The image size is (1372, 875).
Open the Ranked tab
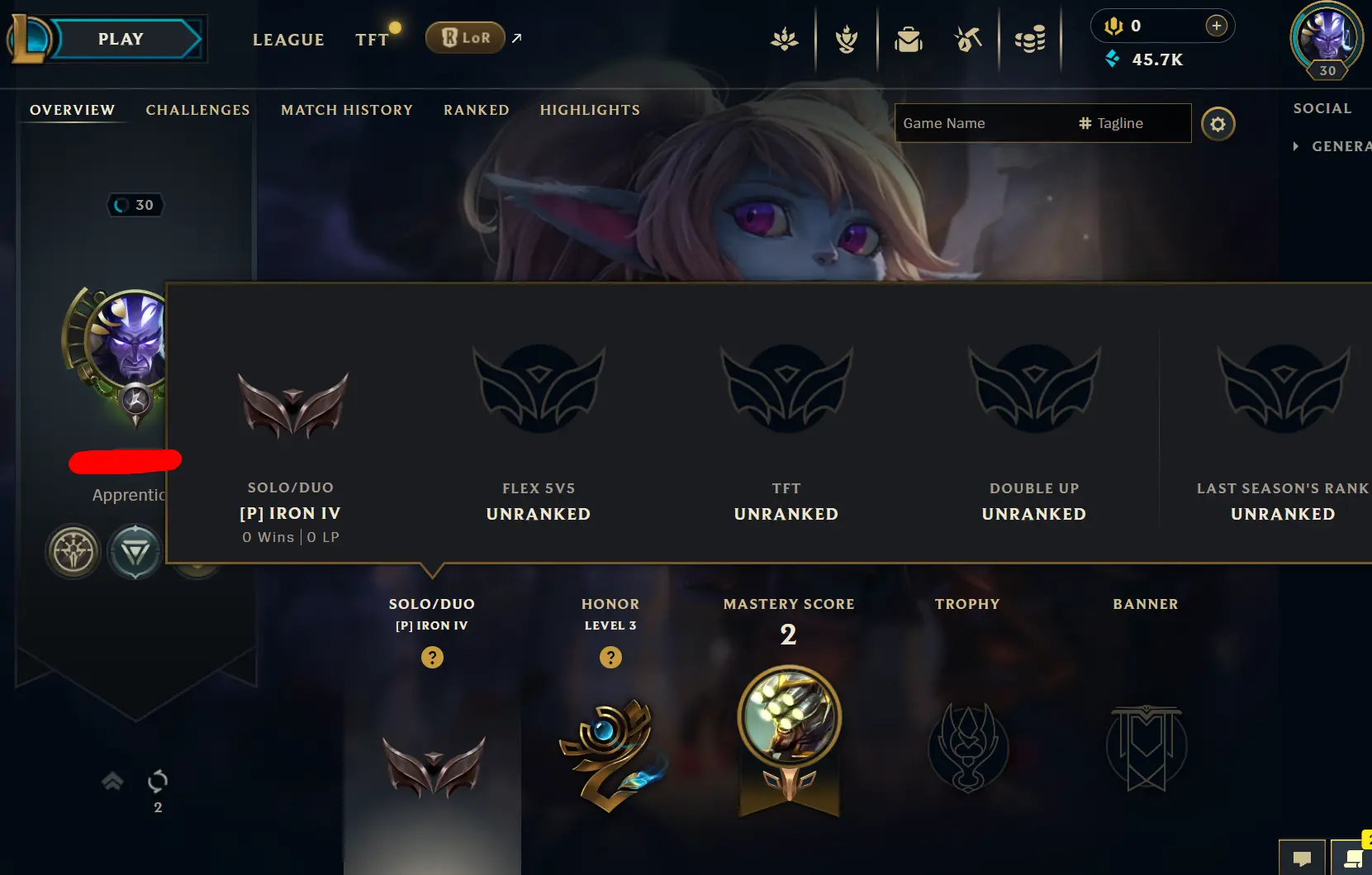click(477, 110)
